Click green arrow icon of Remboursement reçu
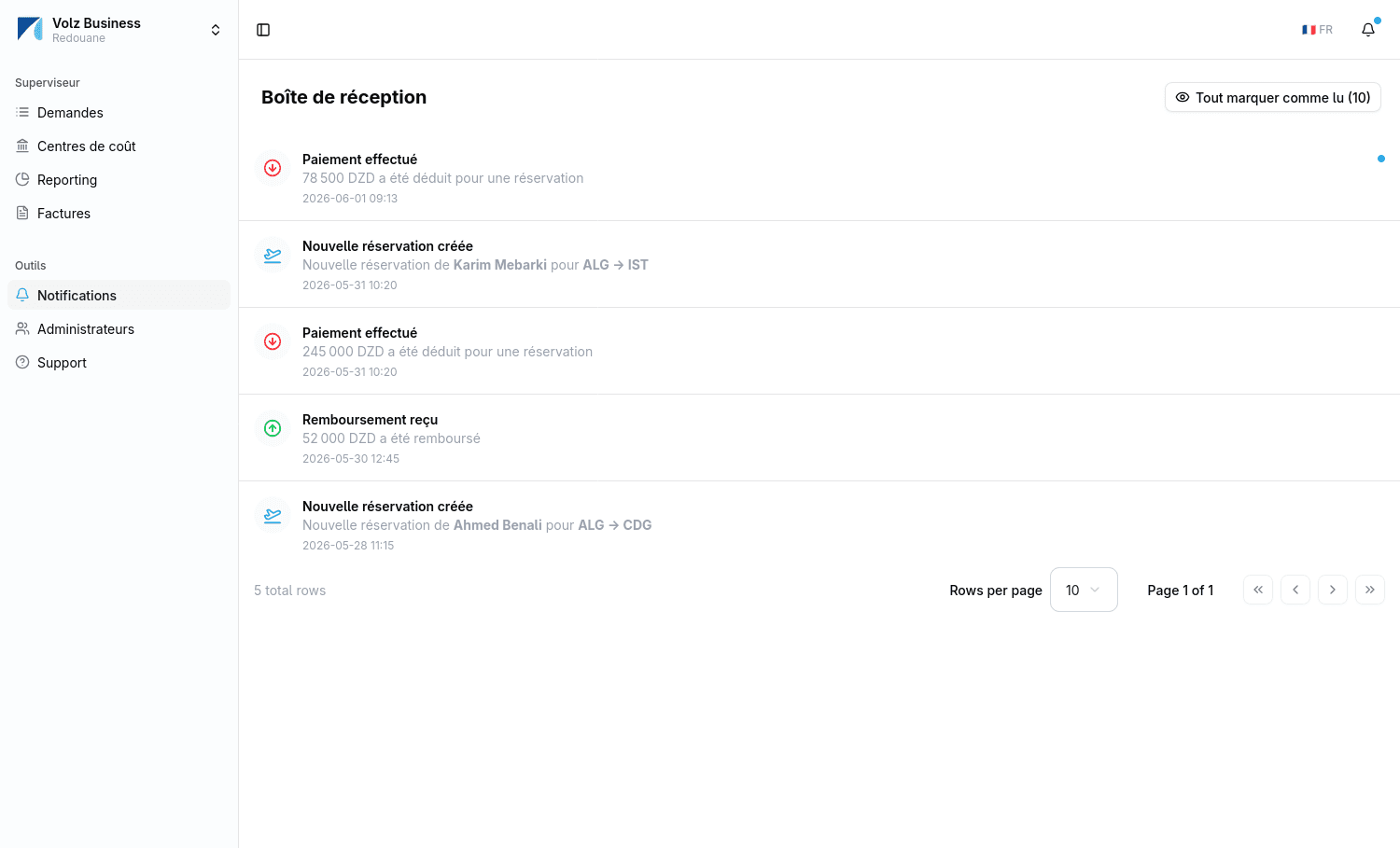Image resolution: width=1400 pixels, height=848 pixels. point(273,428)
